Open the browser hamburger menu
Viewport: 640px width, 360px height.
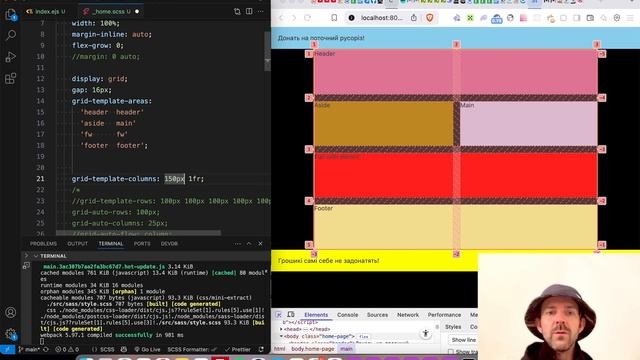(631, 18)
